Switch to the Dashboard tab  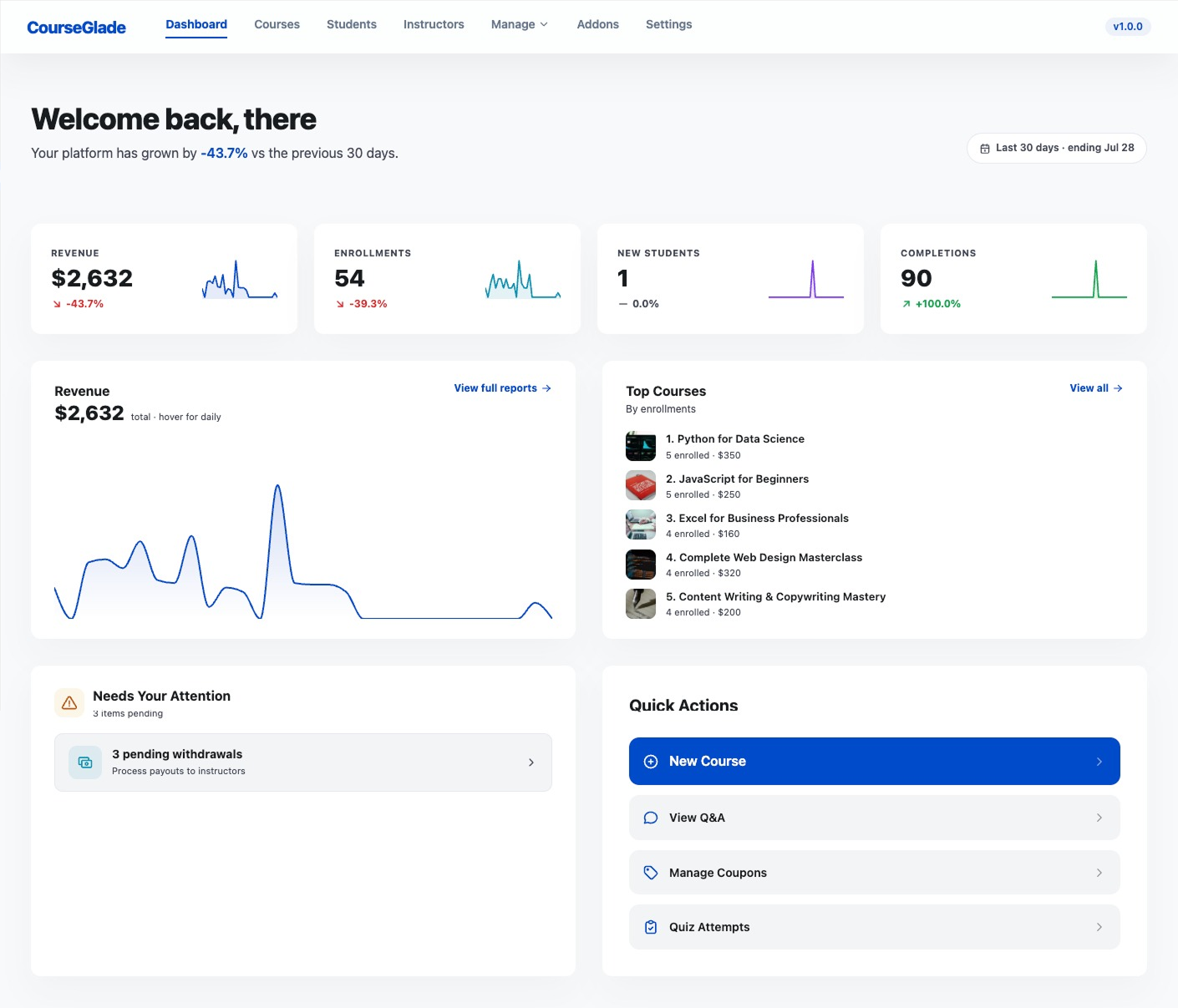click(196, 24)
